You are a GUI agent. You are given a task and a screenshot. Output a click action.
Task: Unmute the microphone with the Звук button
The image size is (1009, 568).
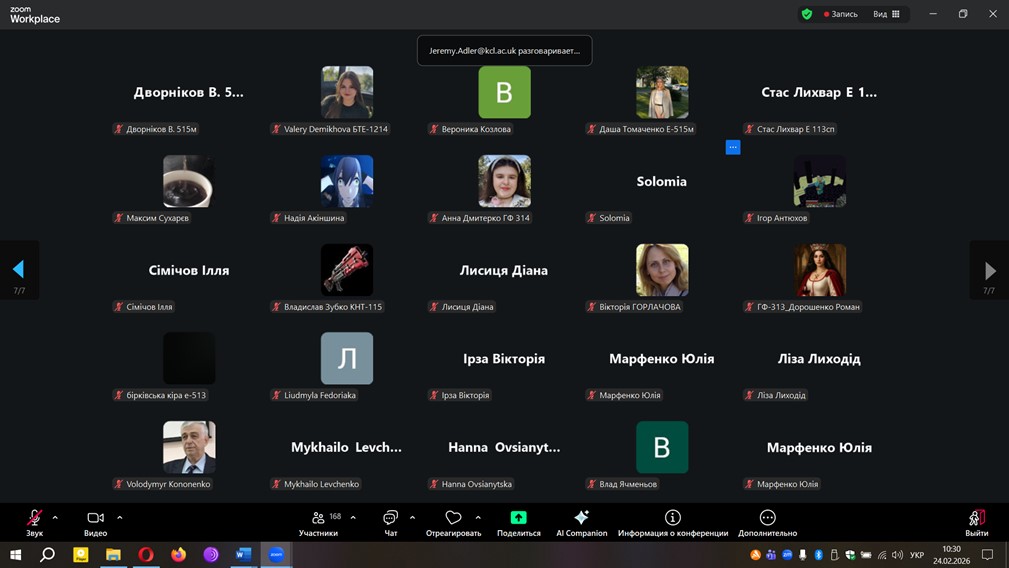[34, 518]
